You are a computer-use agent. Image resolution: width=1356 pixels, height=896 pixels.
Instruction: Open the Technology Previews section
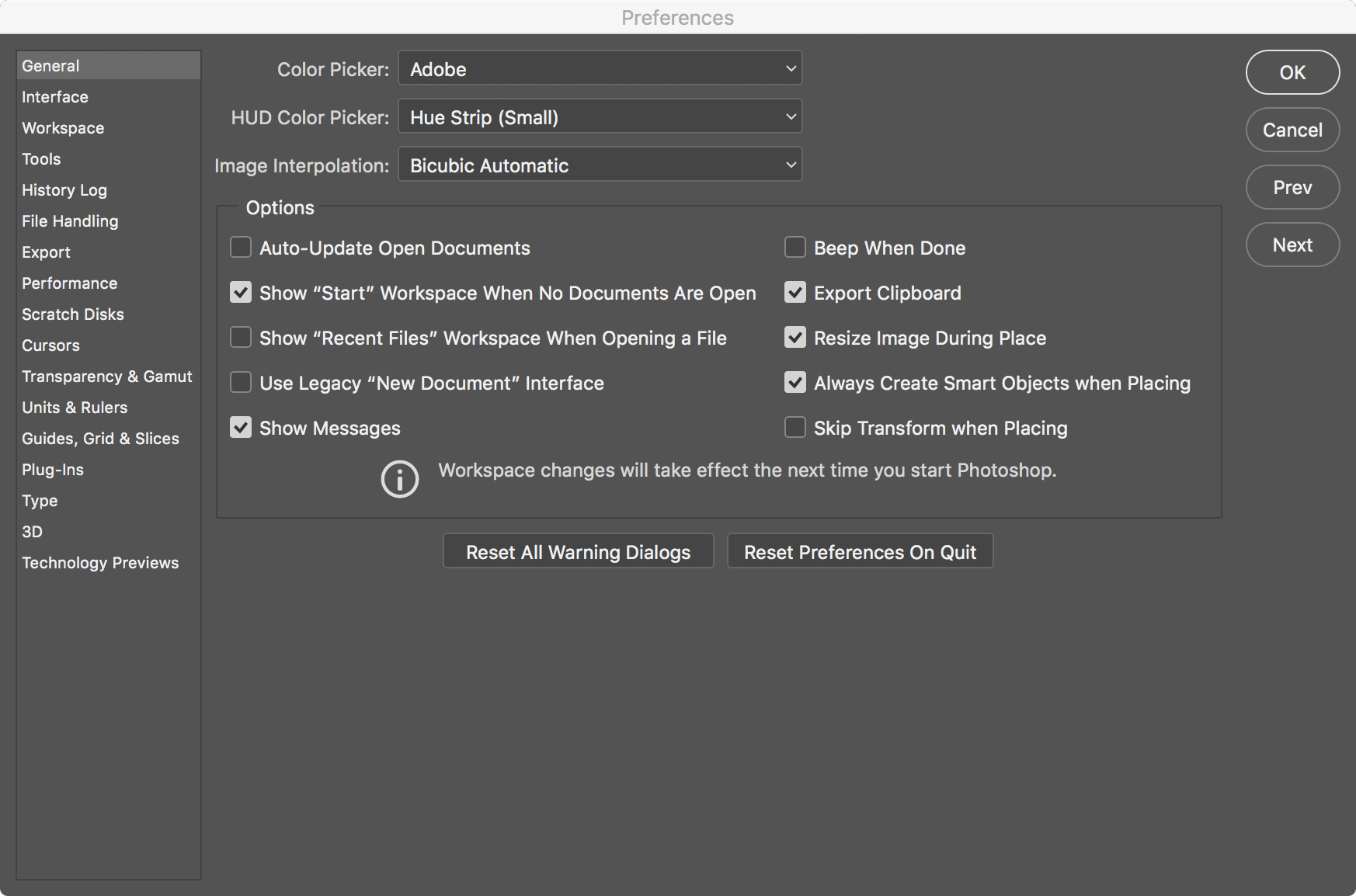100,562
